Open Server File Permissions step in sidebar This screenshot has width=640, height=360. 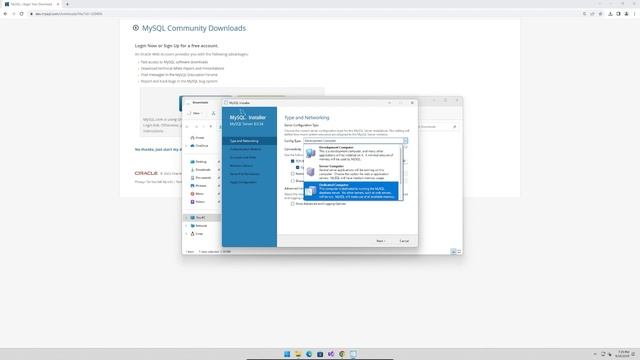[245, 174]
